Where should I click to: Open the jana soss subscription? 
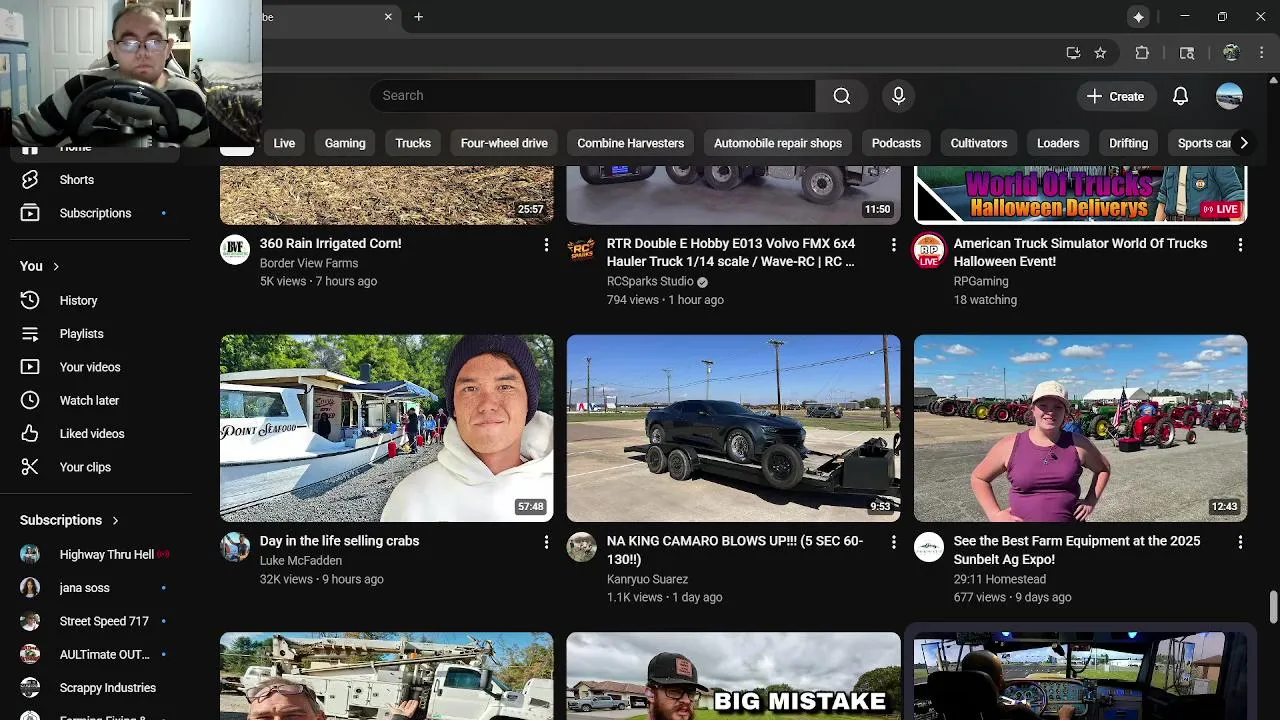(95, 588)
